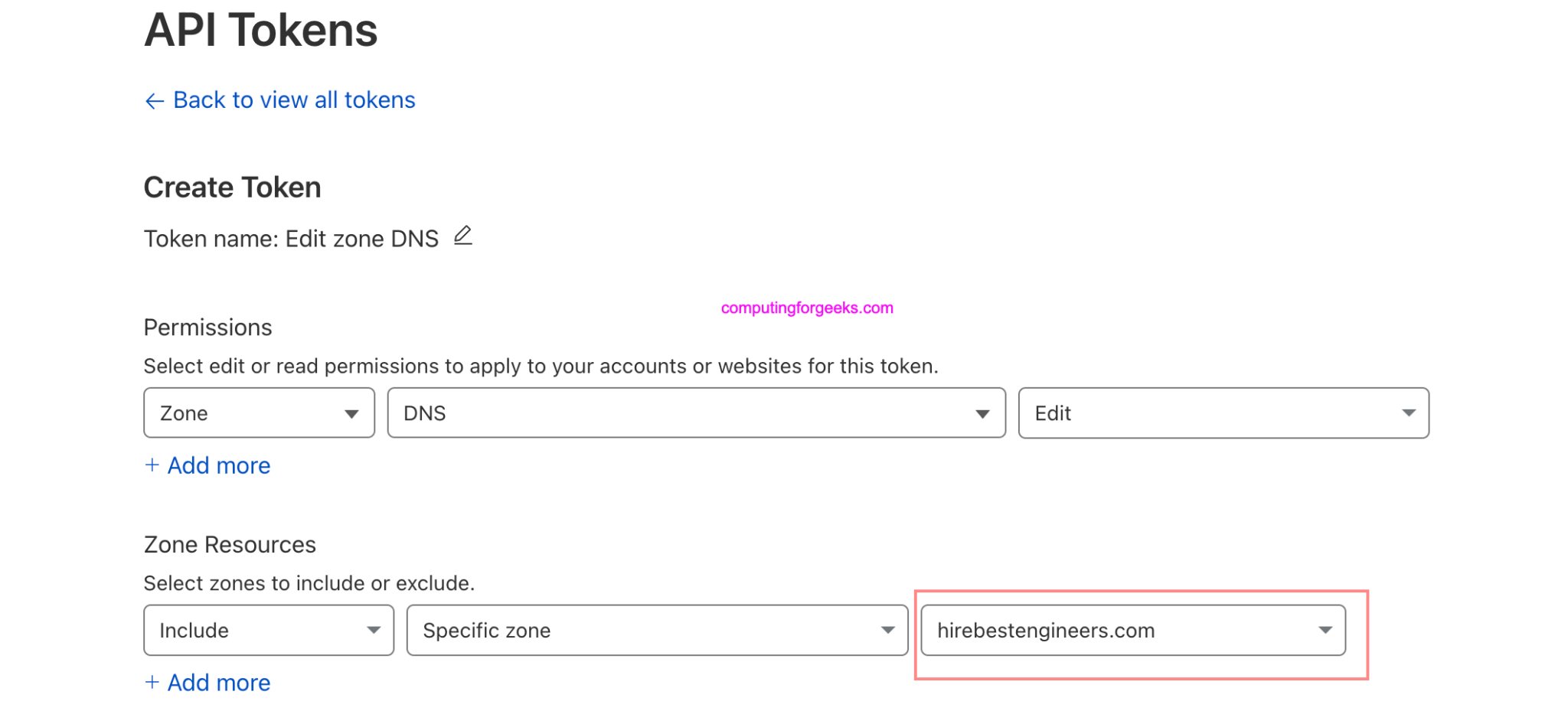1568x724 pixels.
Task: Click the plus icon beside Zone Resources Add more
Action: [153, 682]
